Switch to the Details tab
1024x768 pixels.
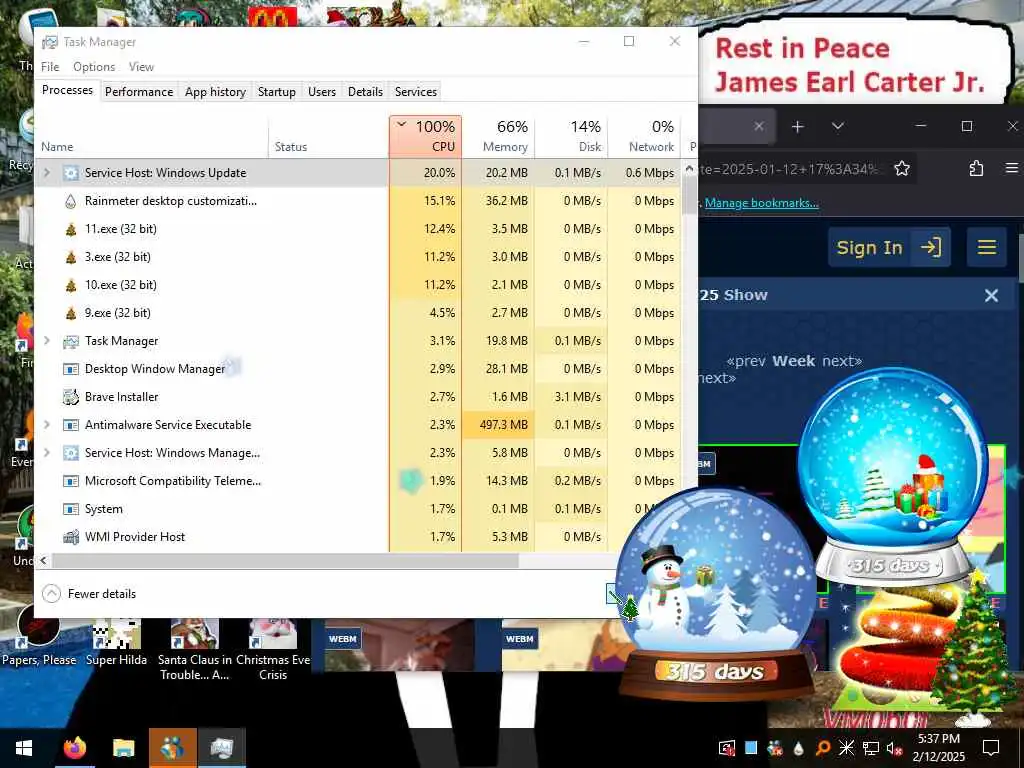365,91
